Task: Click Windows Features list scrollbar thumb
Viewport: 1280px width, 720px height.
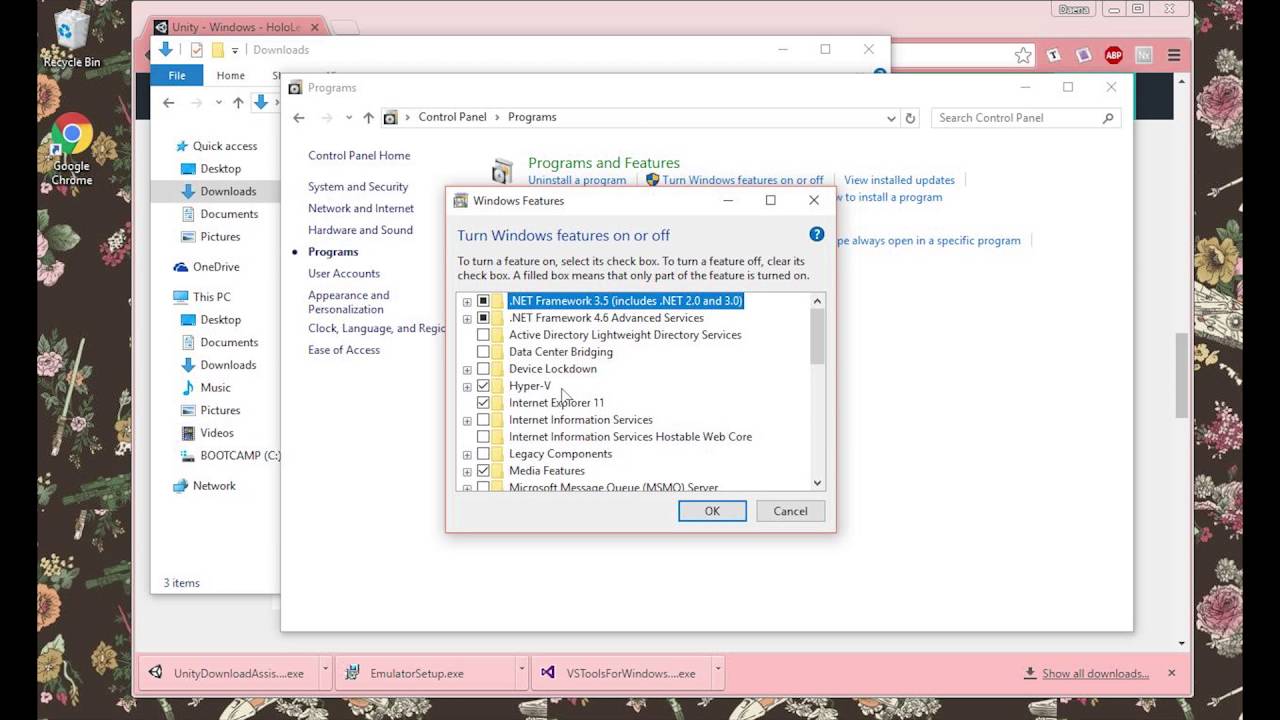Action: tap(817, 337)
